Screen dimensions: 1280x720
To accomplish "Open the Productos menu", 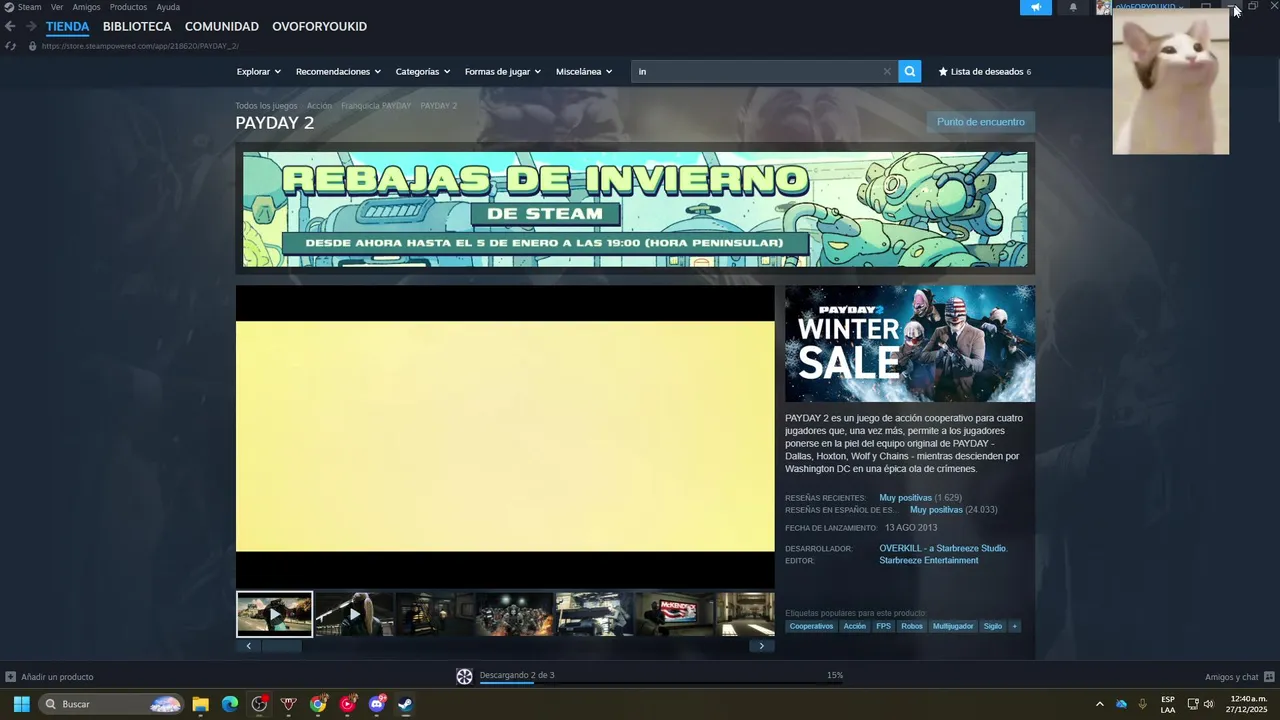I will click(x=128, y=7).
